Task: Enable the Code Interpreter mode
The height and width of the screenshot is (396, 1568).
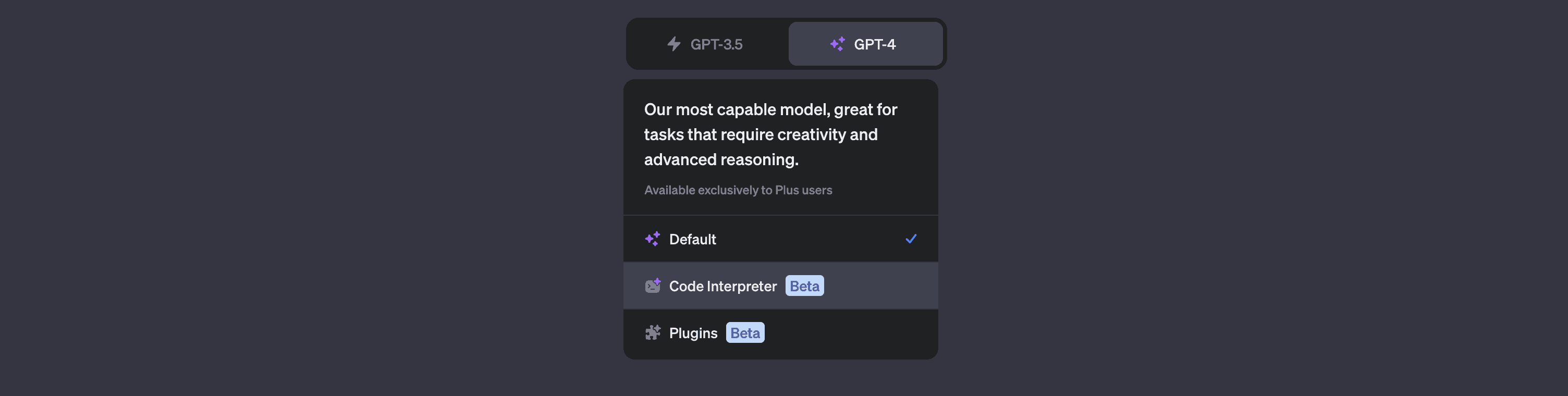Action: [780, 286]
